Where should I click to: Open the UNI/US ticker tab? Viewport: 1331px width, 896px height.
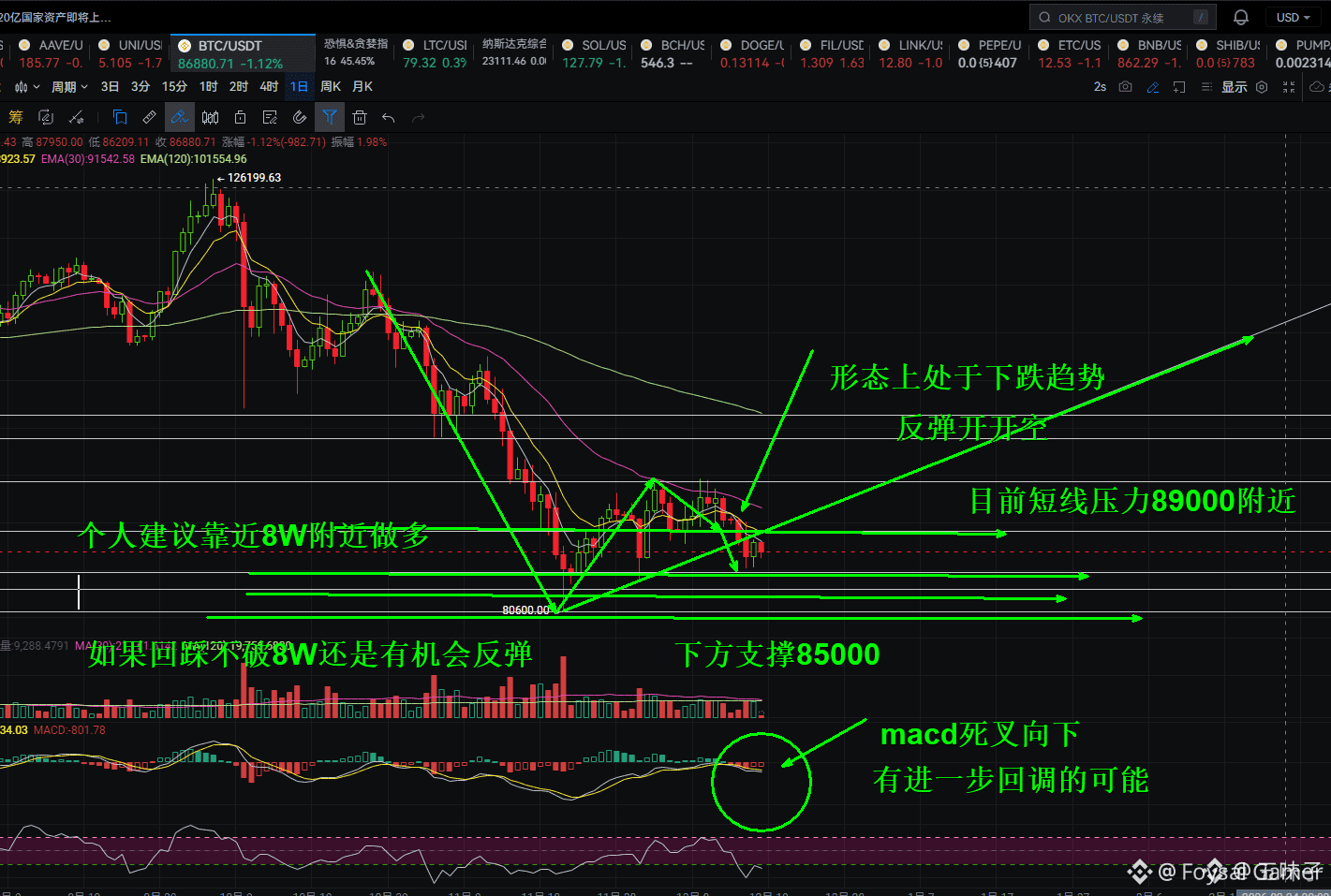coord(130,53)
